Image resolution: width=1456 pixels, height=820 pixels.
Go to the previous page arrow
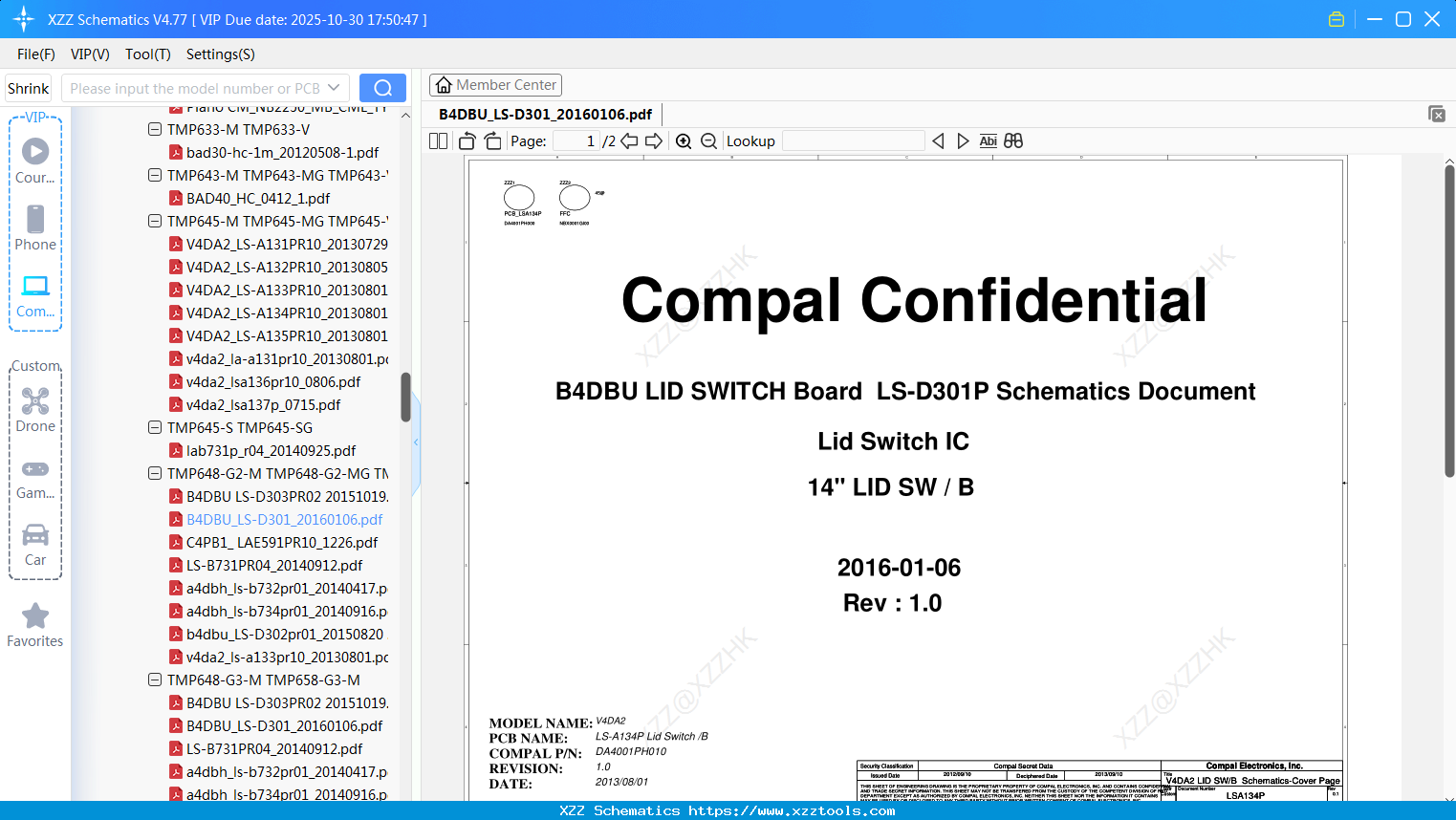tap(629, 140)
